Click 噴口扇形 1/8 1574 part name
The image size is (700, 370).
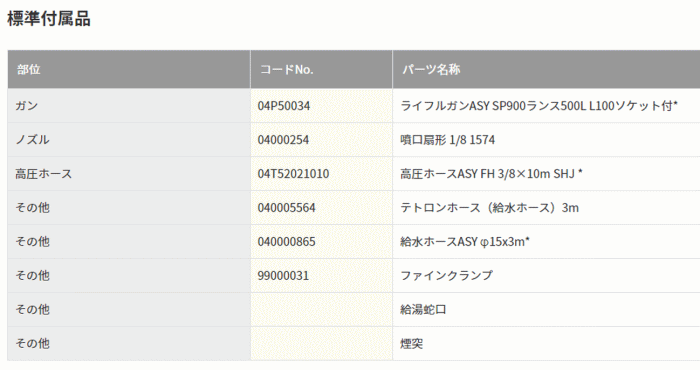(x=447, y=140)
